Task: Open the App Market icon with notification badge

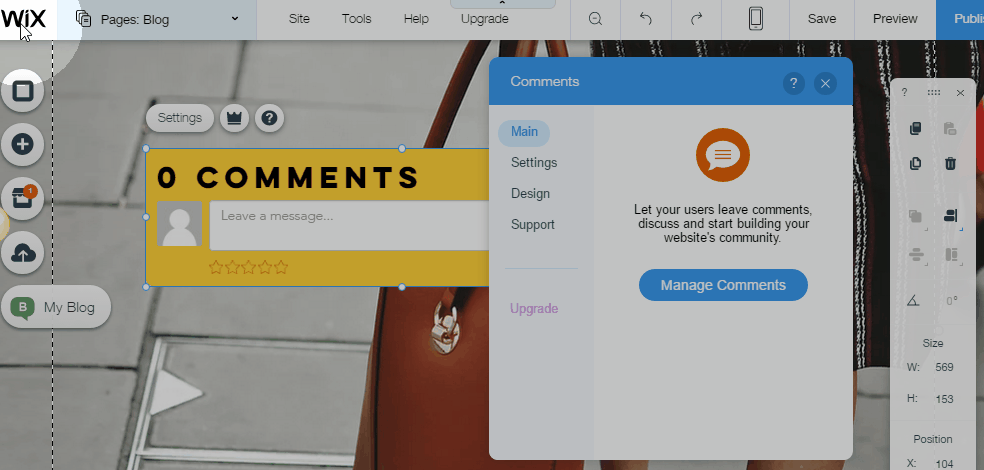Action: coord(23,199)
